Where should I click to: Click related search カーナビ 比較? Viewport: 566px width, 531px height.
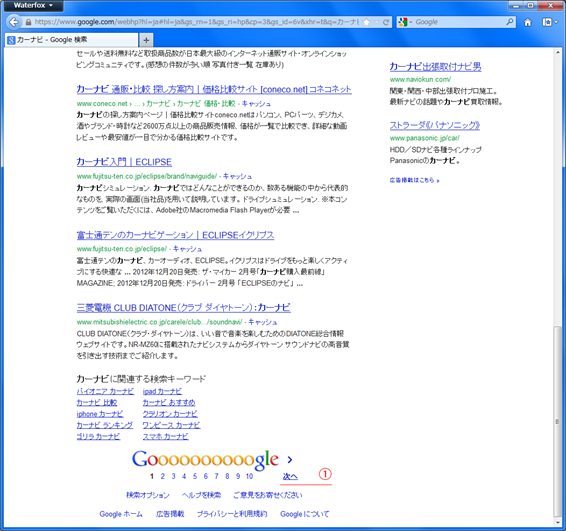point(97,402)
